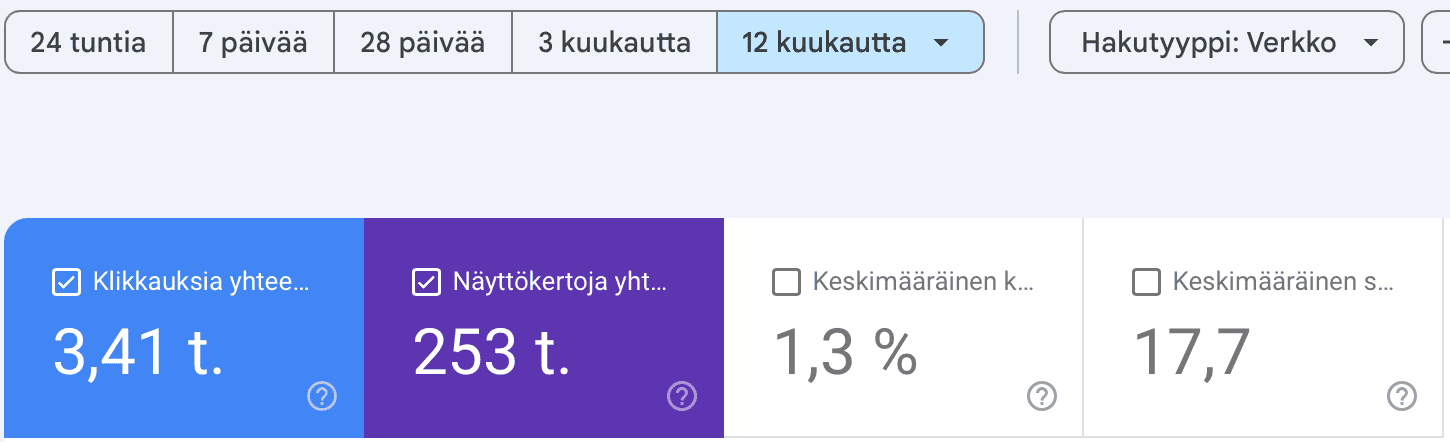Open the help icon on the Näyttökertoja card
The image size is (1450, 442).
681,397
